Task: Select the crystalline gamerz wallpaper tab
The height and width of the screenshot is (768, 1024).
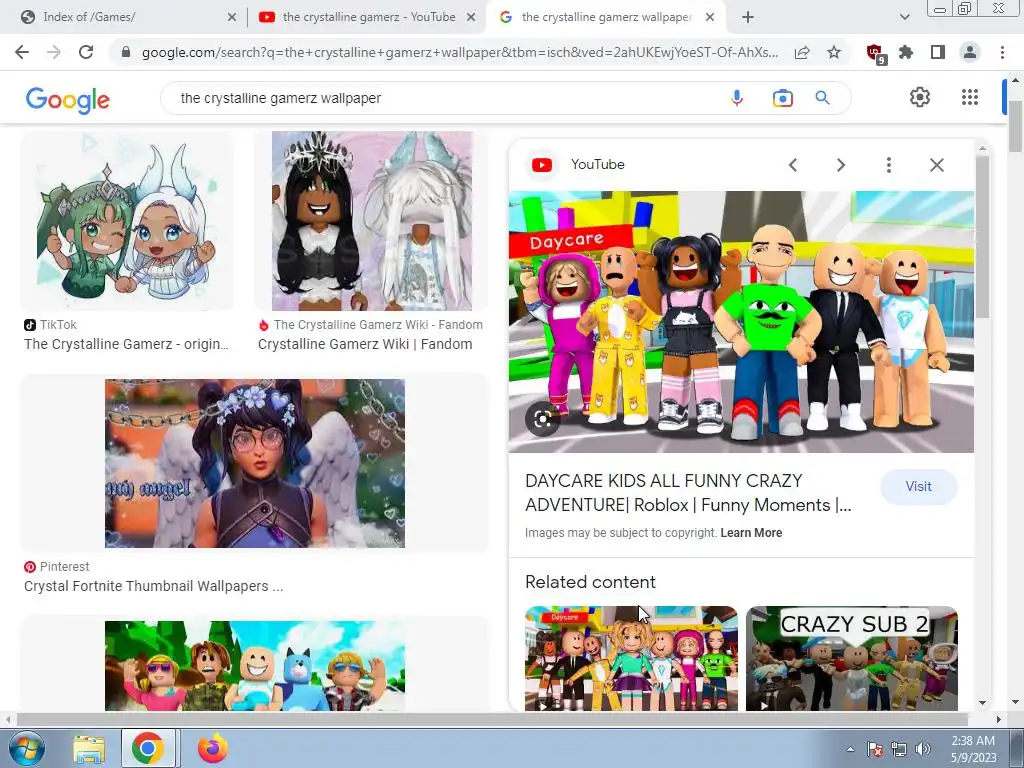Action: [607, 17]
